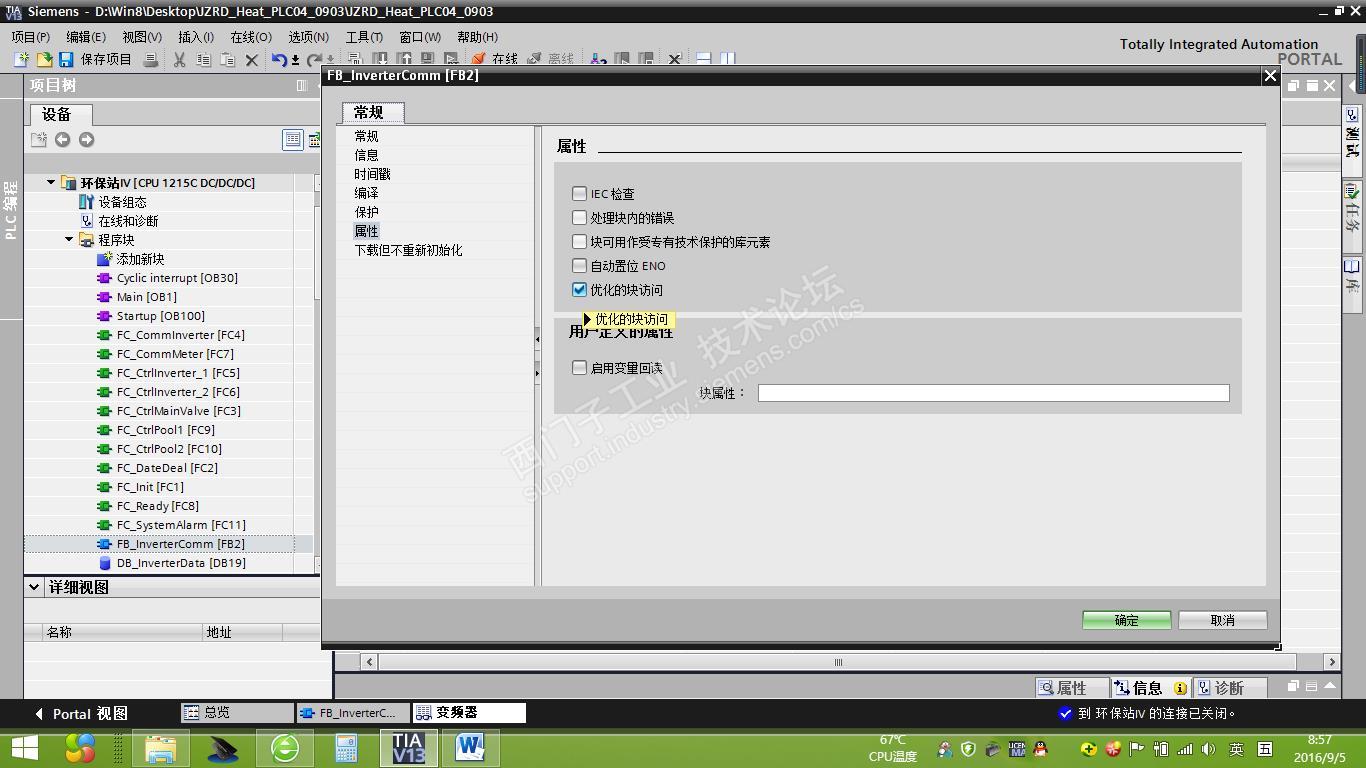Switch to Portal 视图

(x=82, y=714)
